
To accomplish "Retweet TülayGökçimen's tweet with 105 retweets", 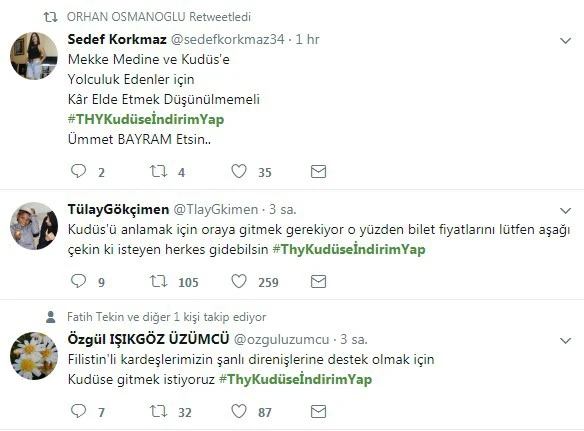I will tap(158, 281).
